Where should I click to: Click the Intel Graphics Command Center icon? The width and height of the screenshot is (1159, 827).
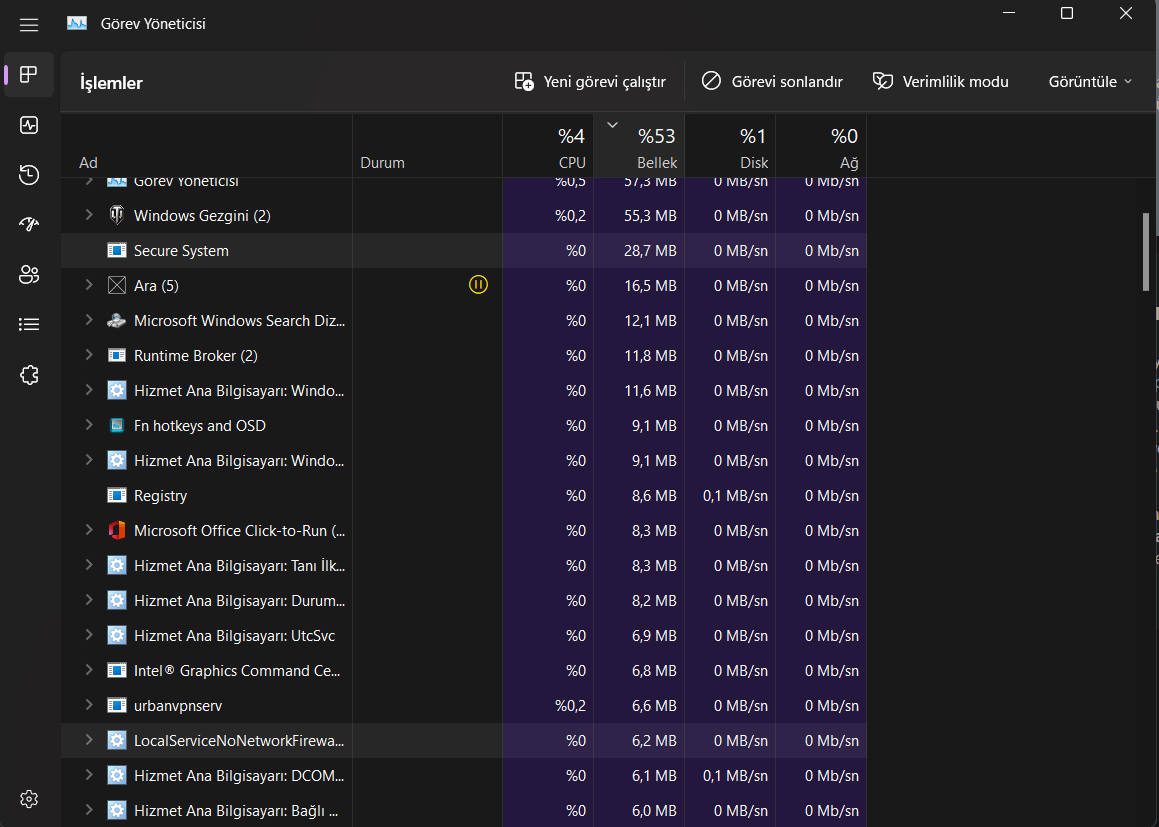(117, 670)
